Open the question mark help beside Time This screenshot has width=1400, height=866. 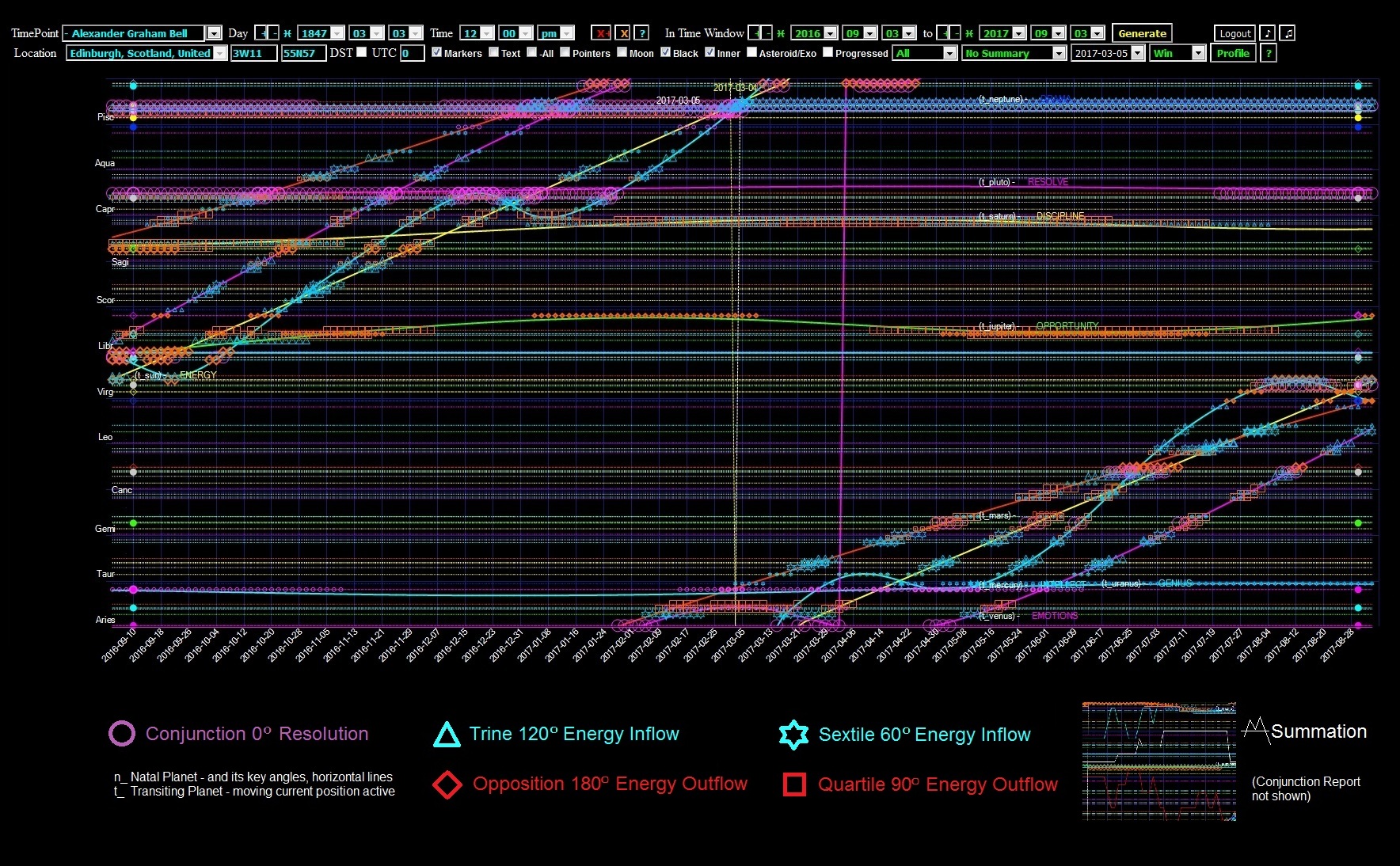tap(642, 33)
